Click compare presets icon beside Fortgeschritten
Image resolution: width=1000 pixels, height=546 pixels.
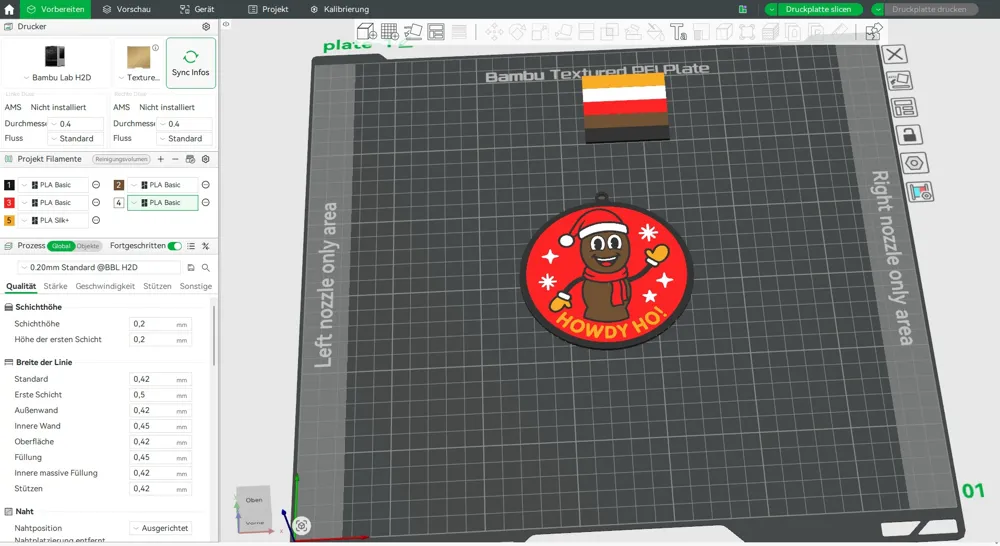[205, 246]
